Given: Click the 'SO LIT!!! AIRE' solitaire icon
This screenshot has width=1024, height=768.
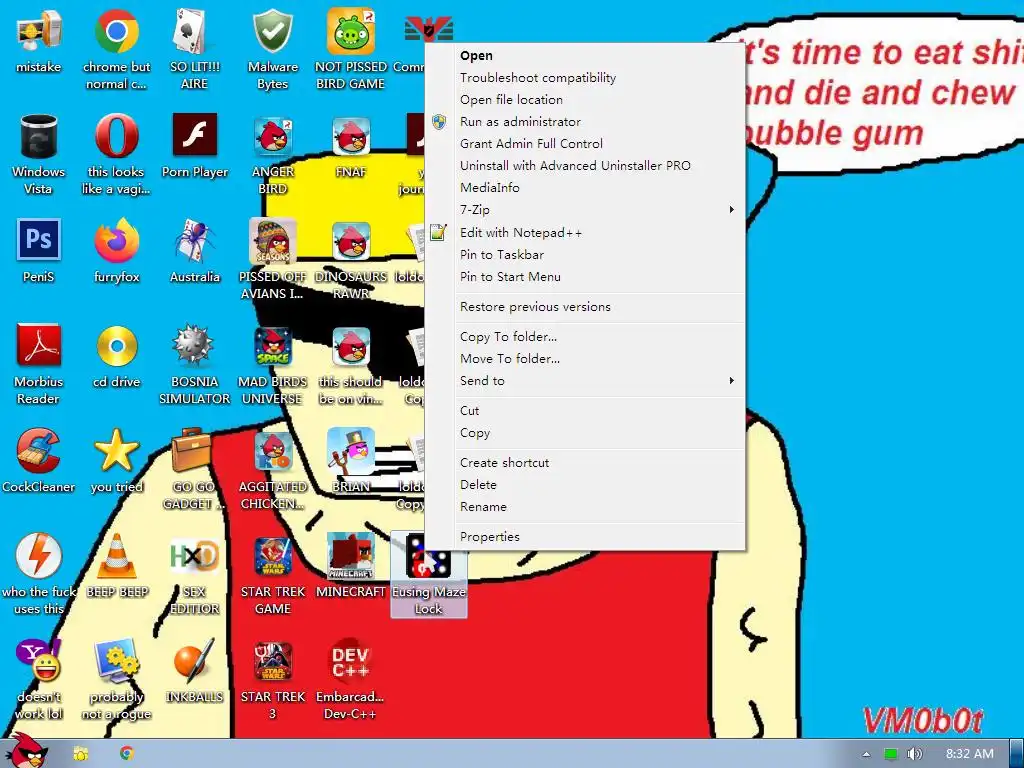Looking at the screenshot, I should pos(194,50).
